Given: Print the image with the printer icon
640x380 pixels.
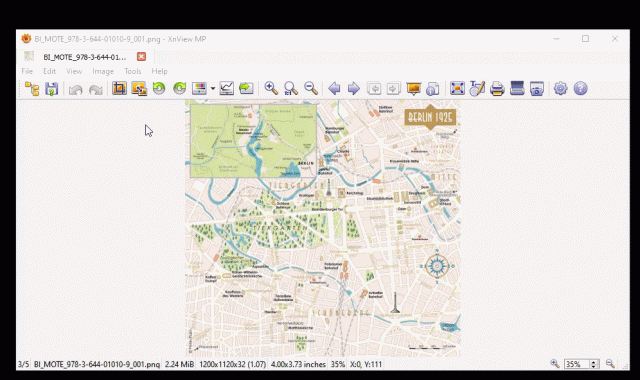Looking at the screenshot, I should point(497,89).
